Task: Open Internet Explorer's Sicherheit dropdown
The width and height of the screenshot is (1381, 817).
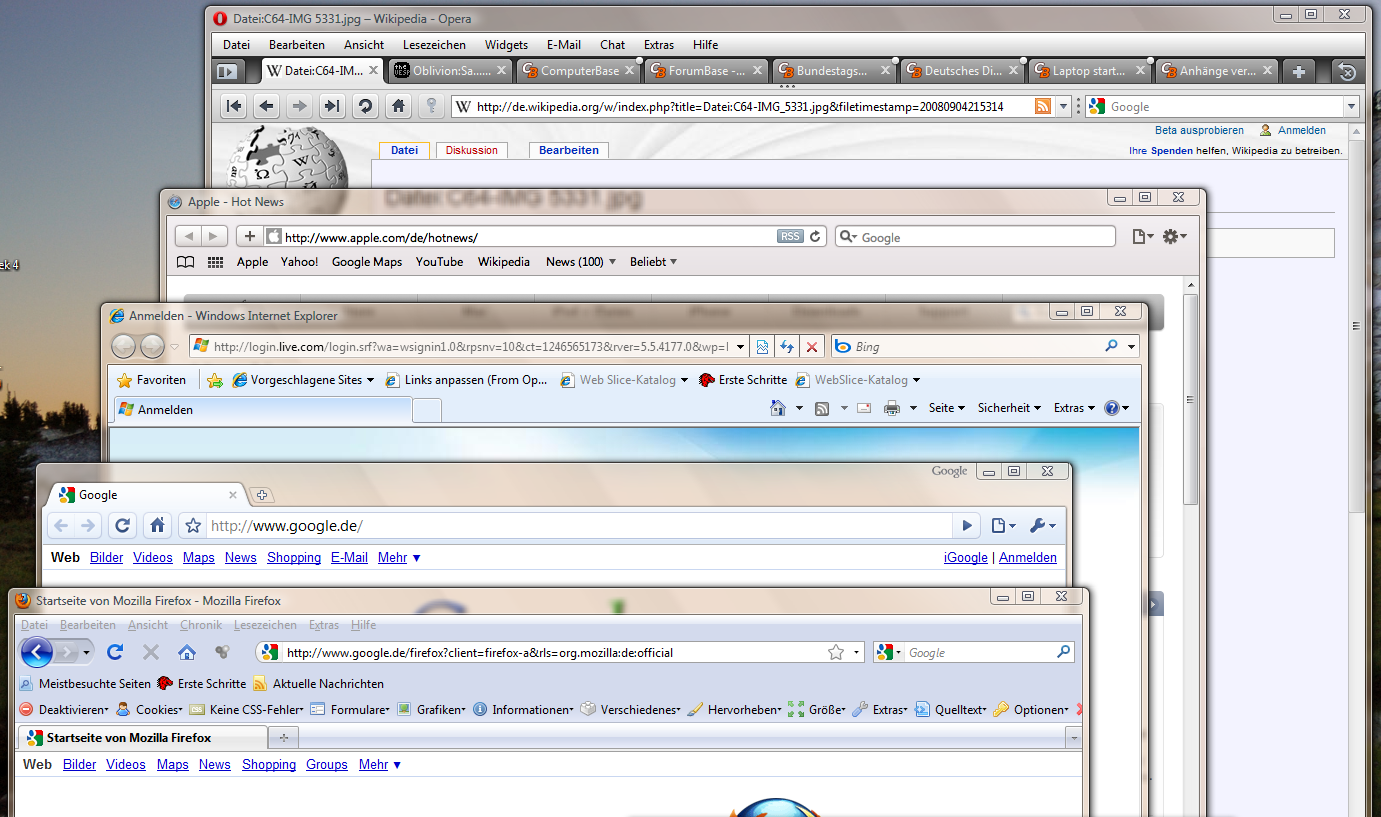Action: point(1009,408)
